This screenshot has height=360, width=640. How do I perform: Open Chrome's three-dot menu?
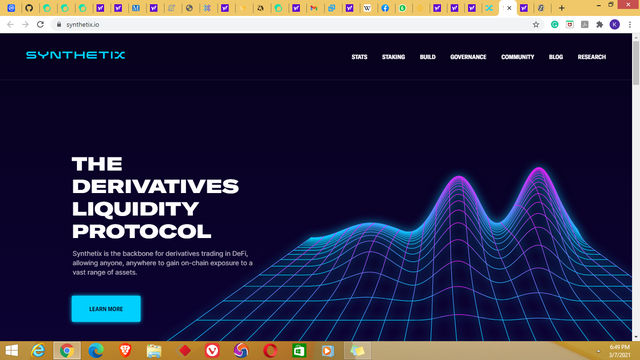630,24
